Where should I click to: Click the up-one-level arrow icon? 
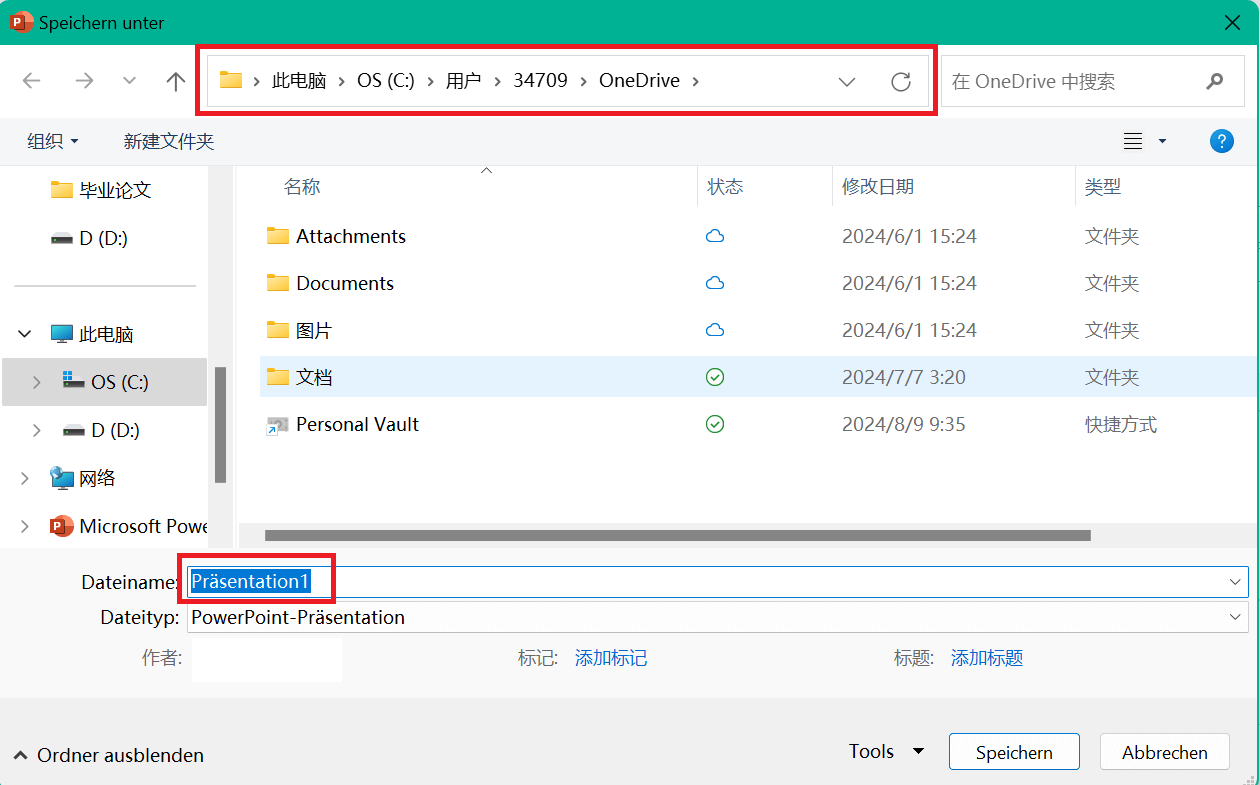coord(176,81)
